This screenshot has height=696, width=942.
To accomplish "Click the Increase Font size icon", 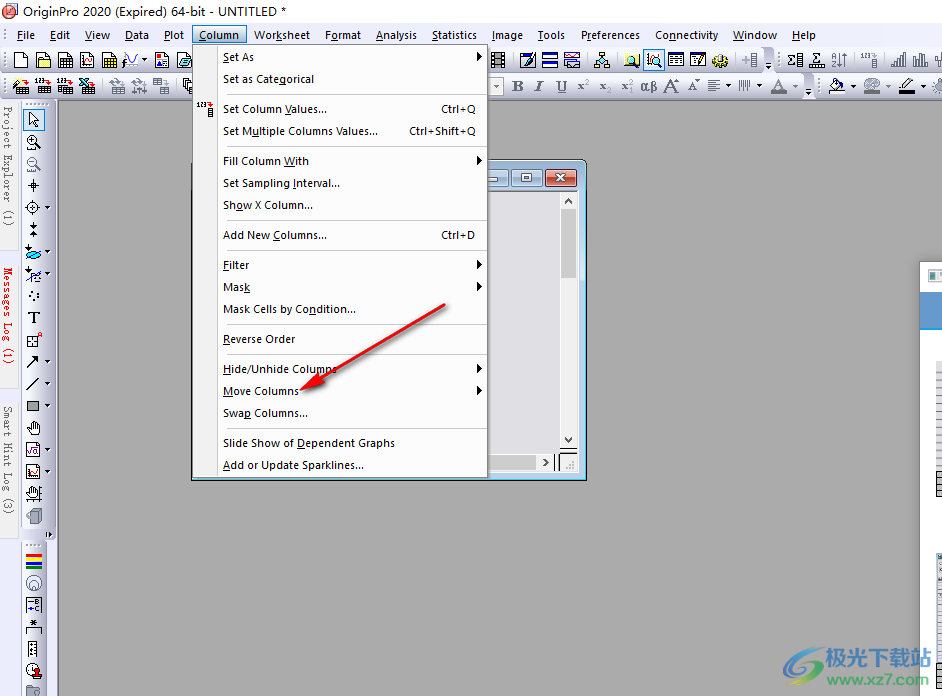I will (x=671, y=86).
